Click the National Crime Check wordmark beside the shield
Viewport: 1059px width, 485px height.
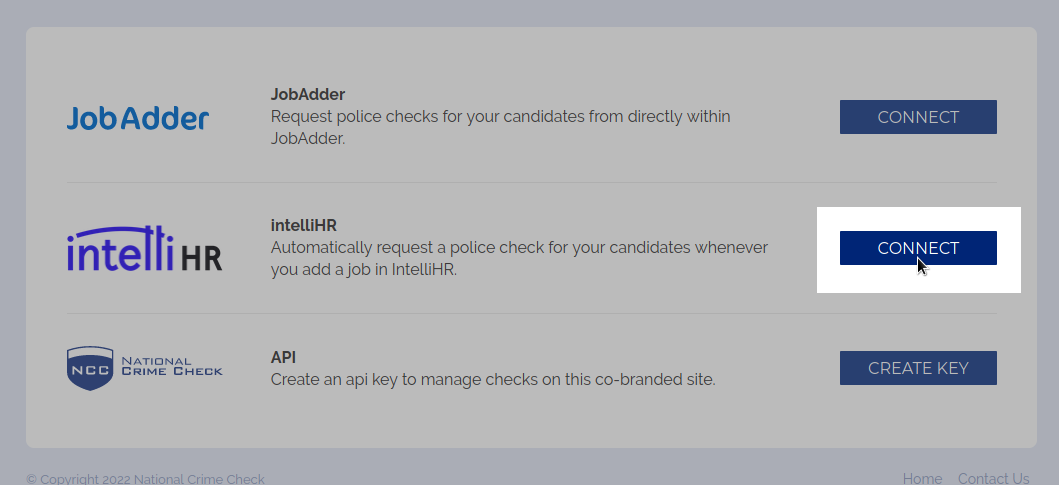[x=171, y=366]
